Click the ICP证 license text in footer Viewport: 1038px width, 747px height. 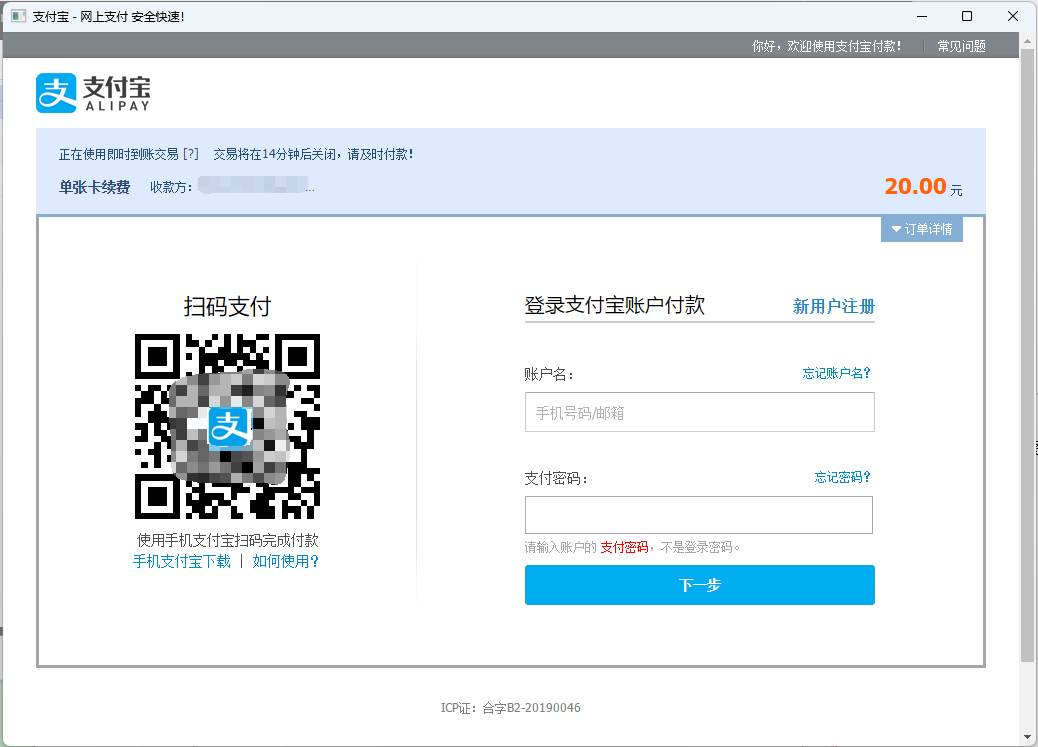510,708
